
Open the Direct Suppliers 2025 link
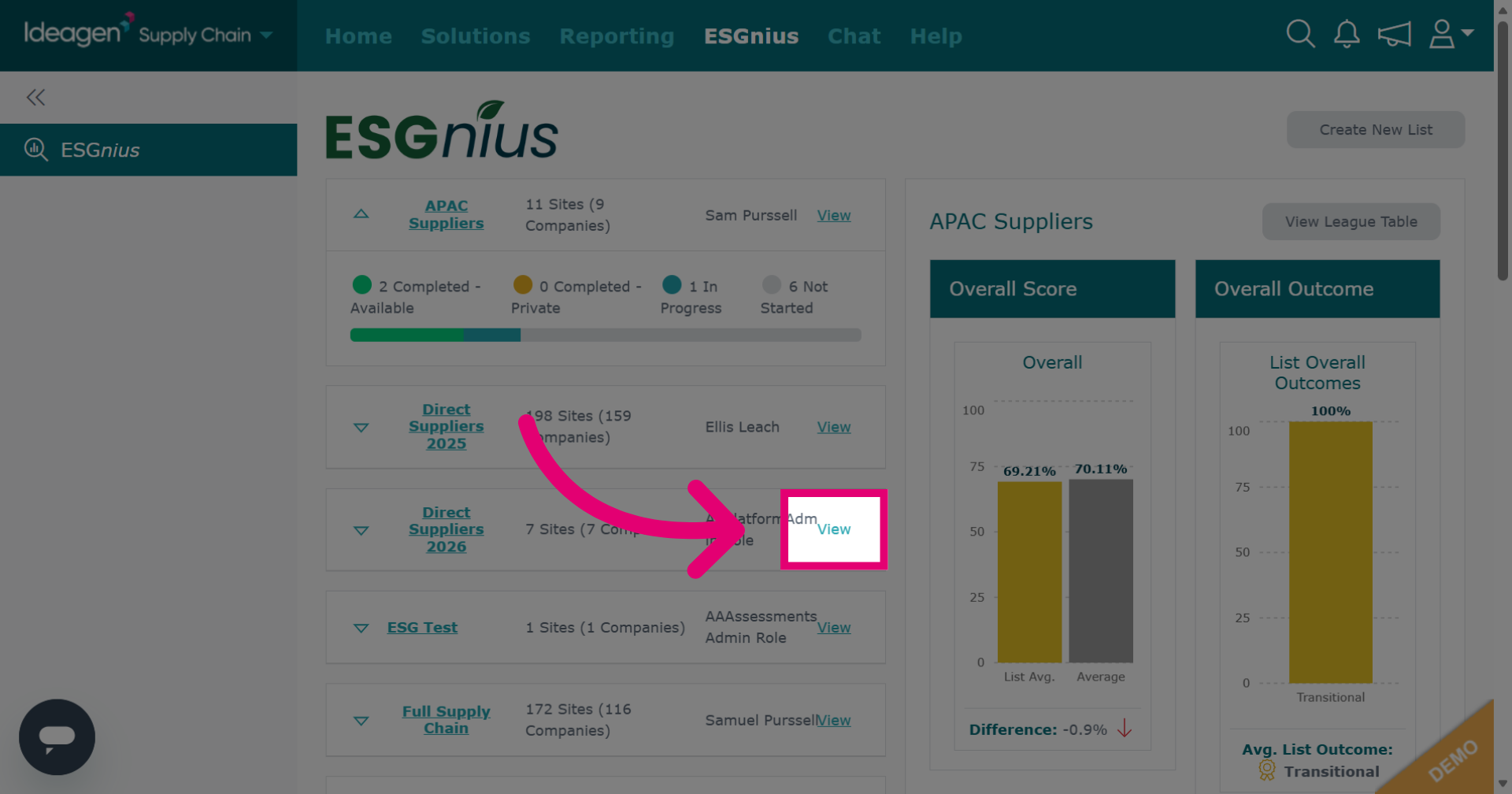tap(446, 426)
